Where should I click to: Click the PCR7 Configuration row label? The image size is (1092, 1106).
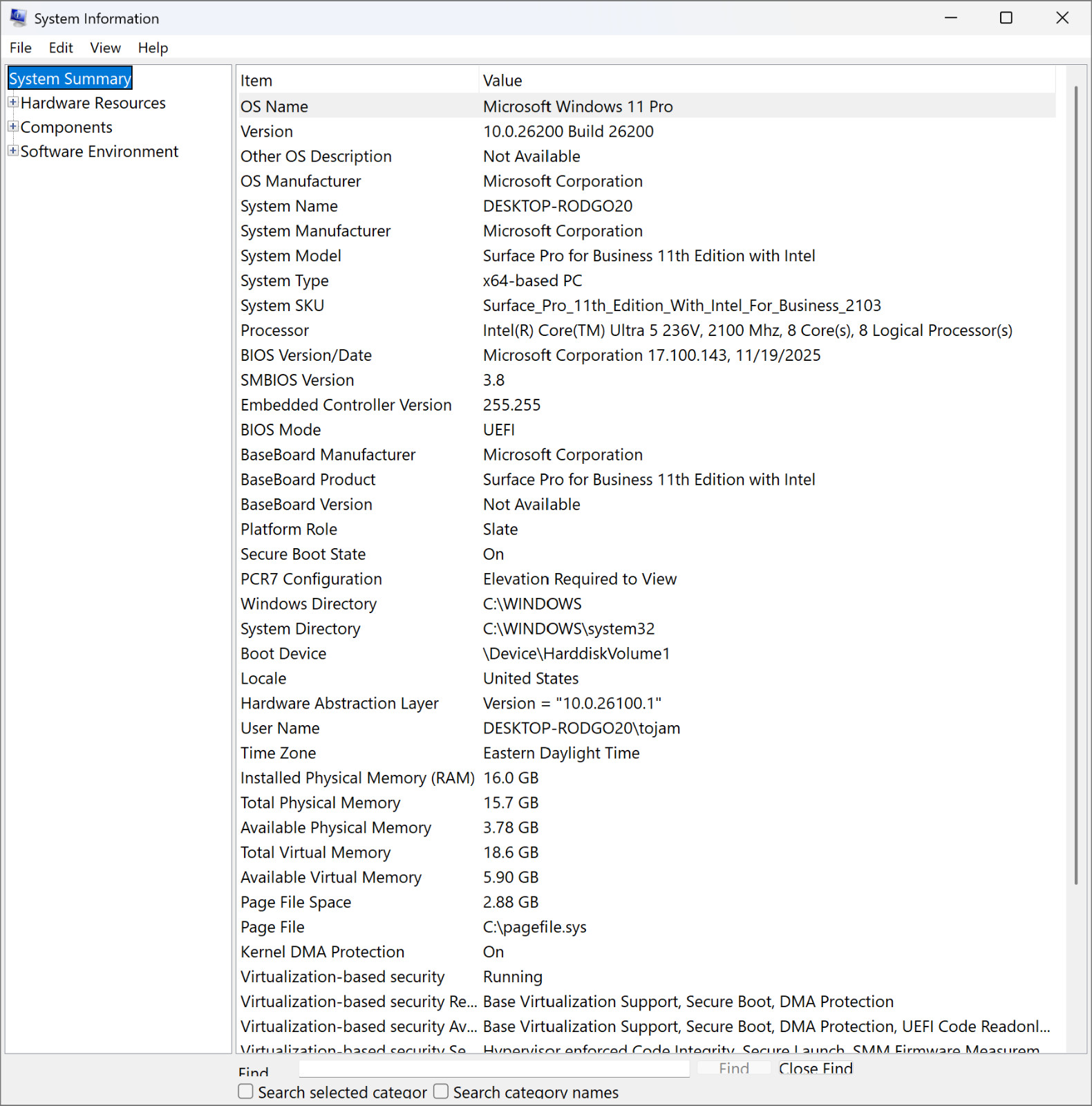tap(311, 579)
